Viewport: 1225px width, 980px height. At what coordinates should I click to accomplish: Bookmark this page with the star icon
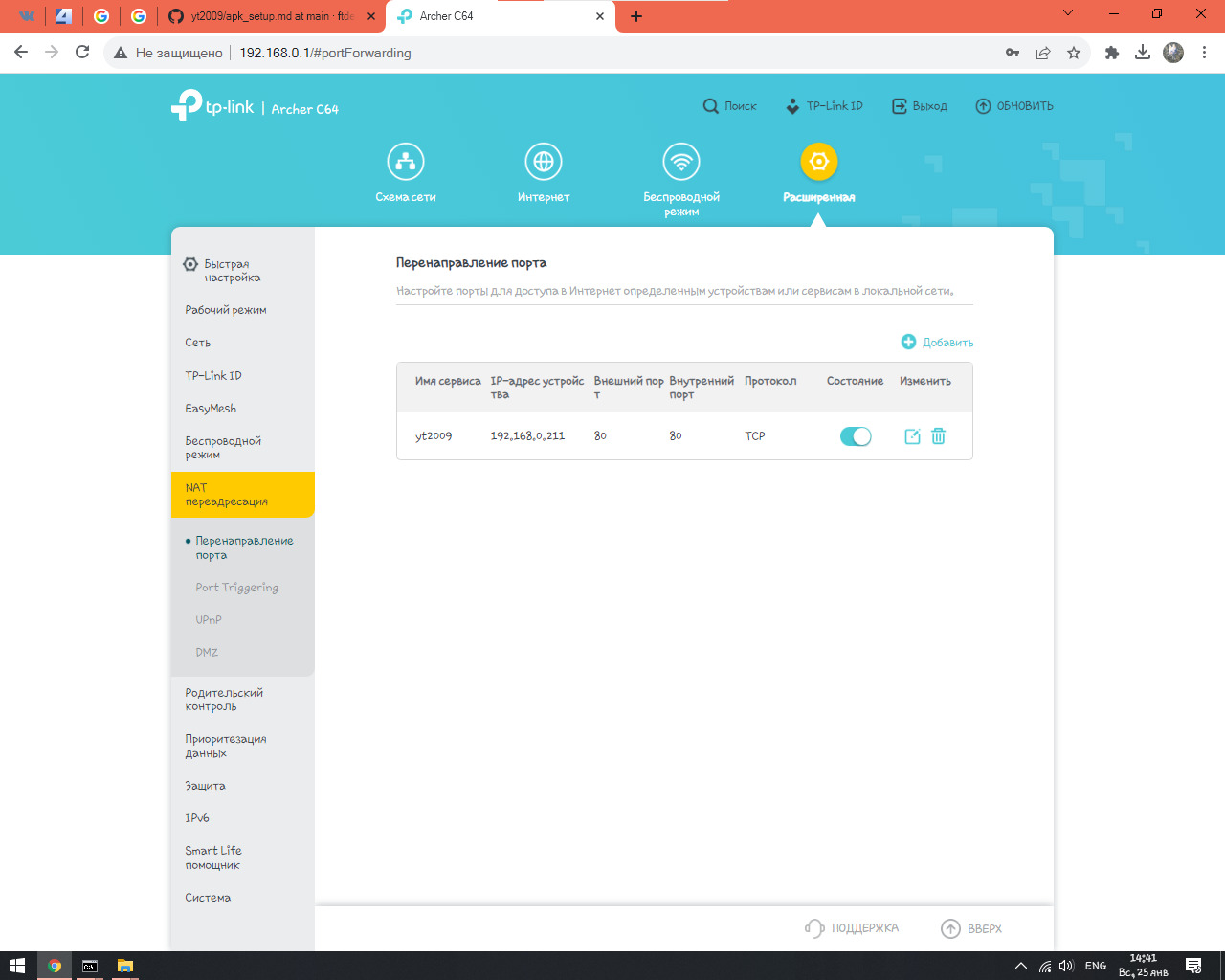1074,53
